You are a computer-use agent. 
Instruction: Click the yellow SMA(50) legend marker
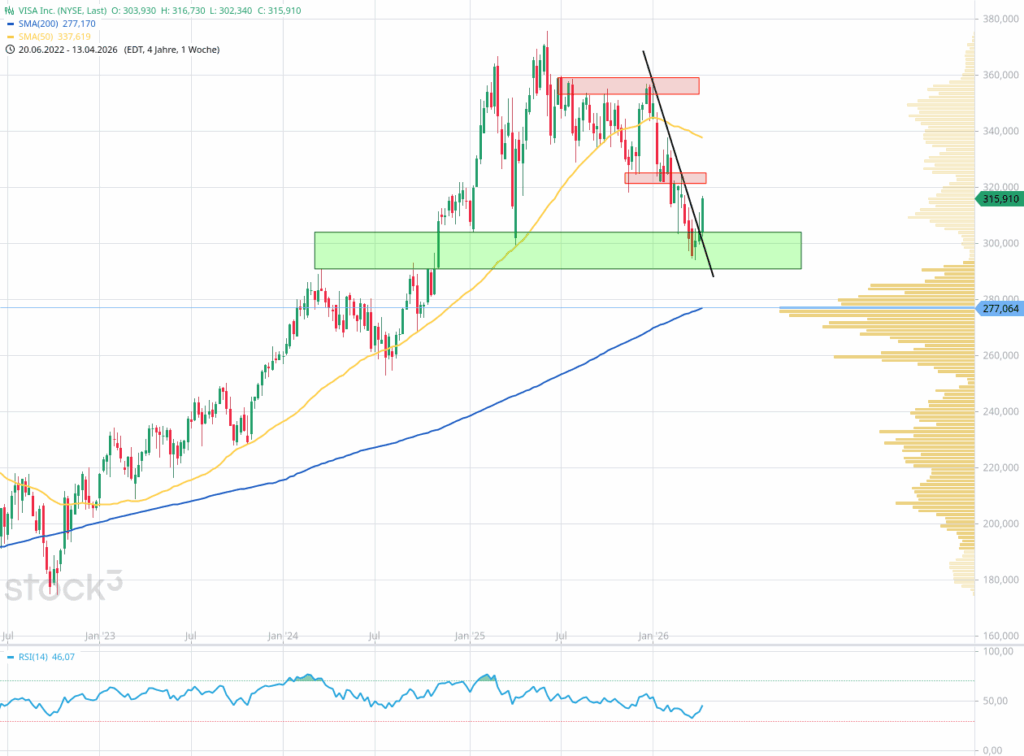pos(10,36)
